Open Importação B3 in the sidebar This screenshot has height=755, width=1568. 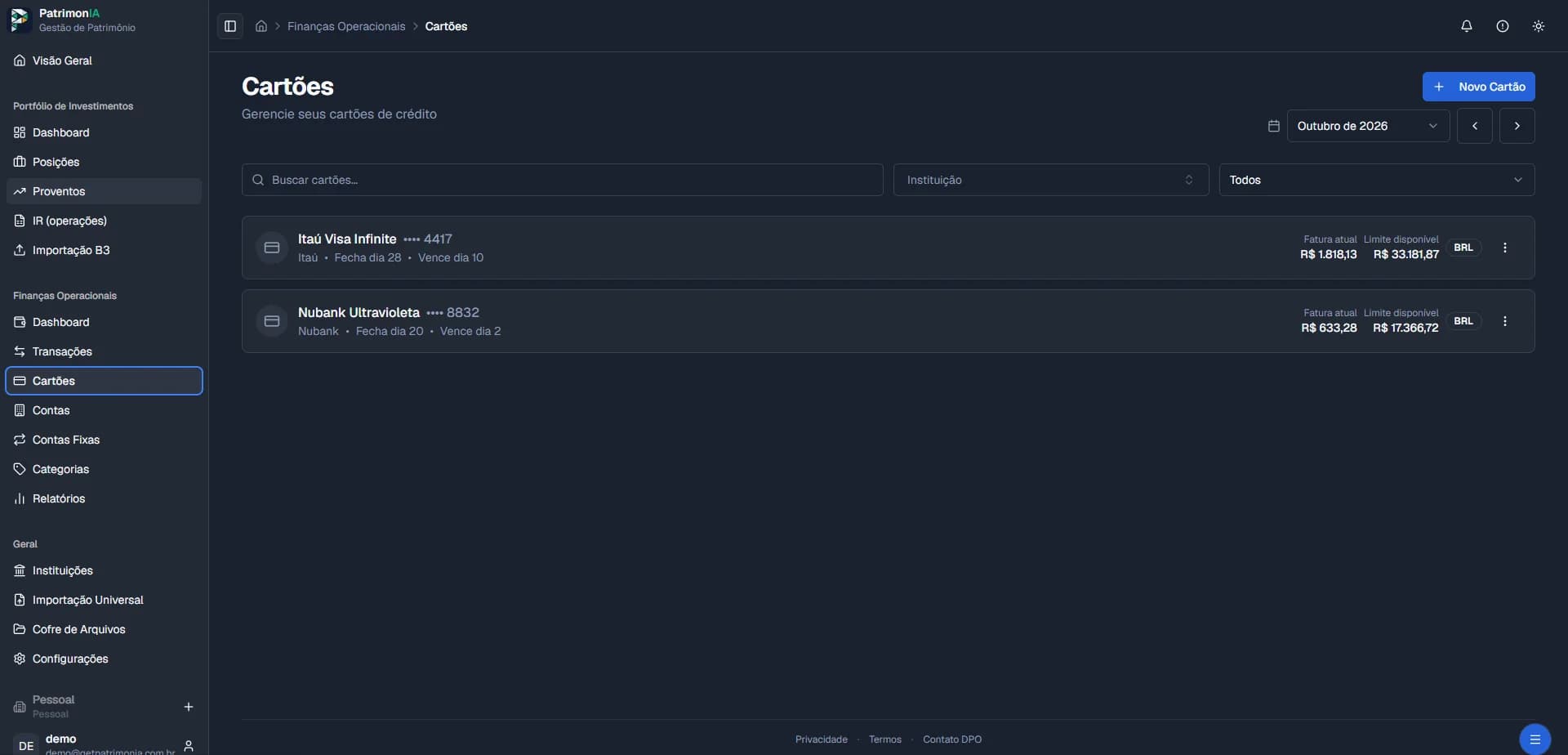click(x=104, y=250)
